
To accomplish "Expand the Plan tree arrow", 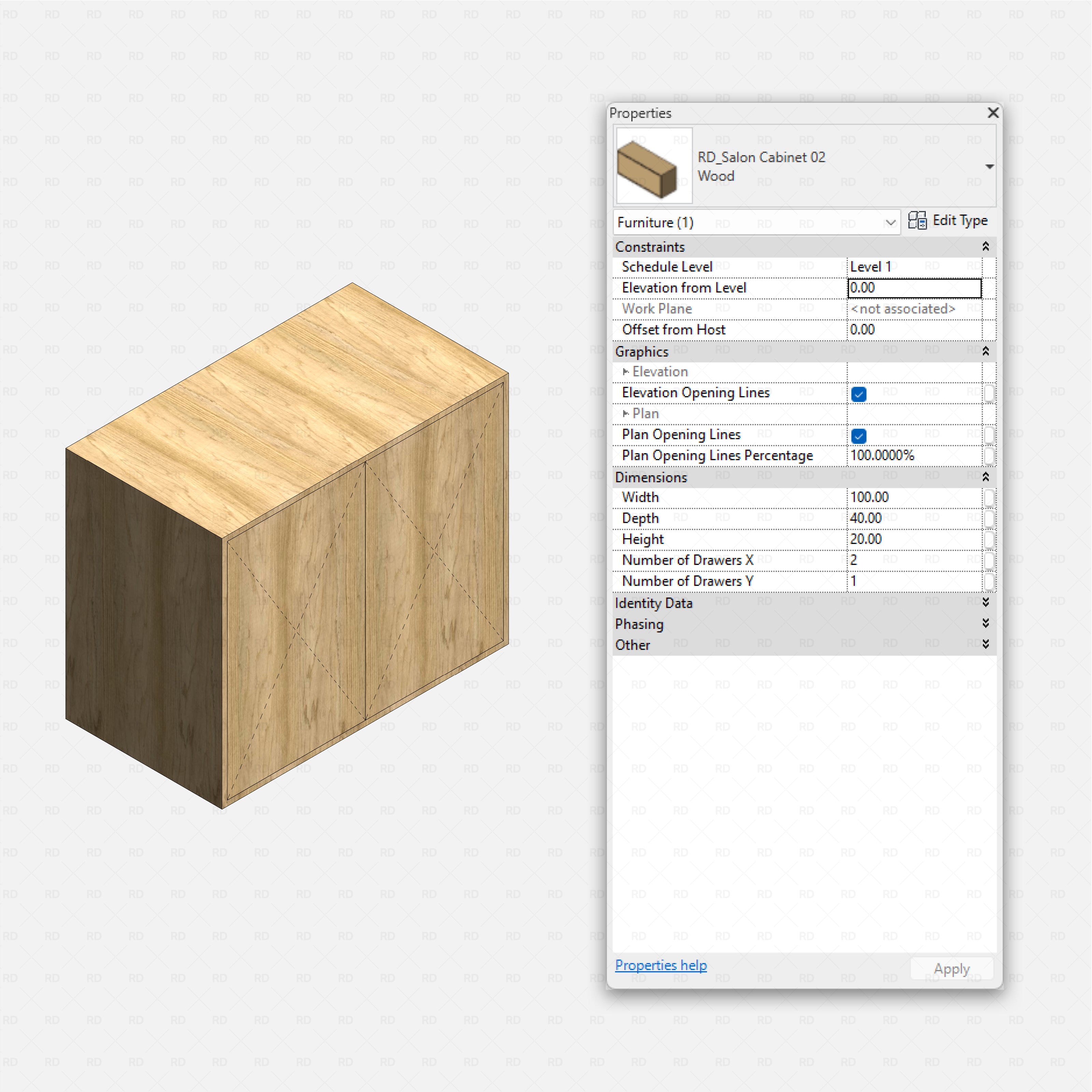I will [626, 414].
